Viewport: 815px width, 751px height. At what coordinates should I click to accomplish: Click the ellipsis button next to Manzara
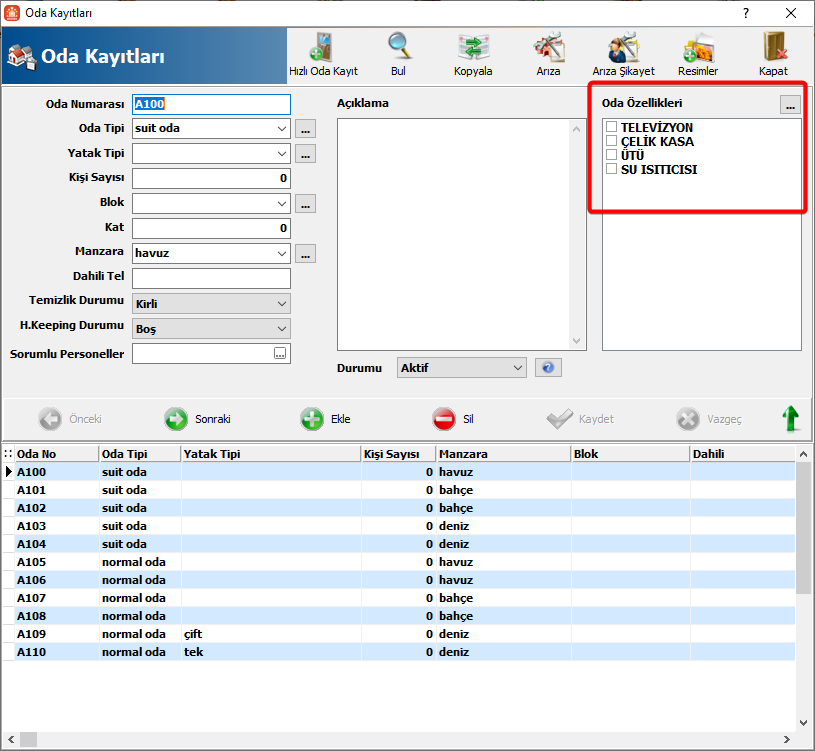click(306, 254)
